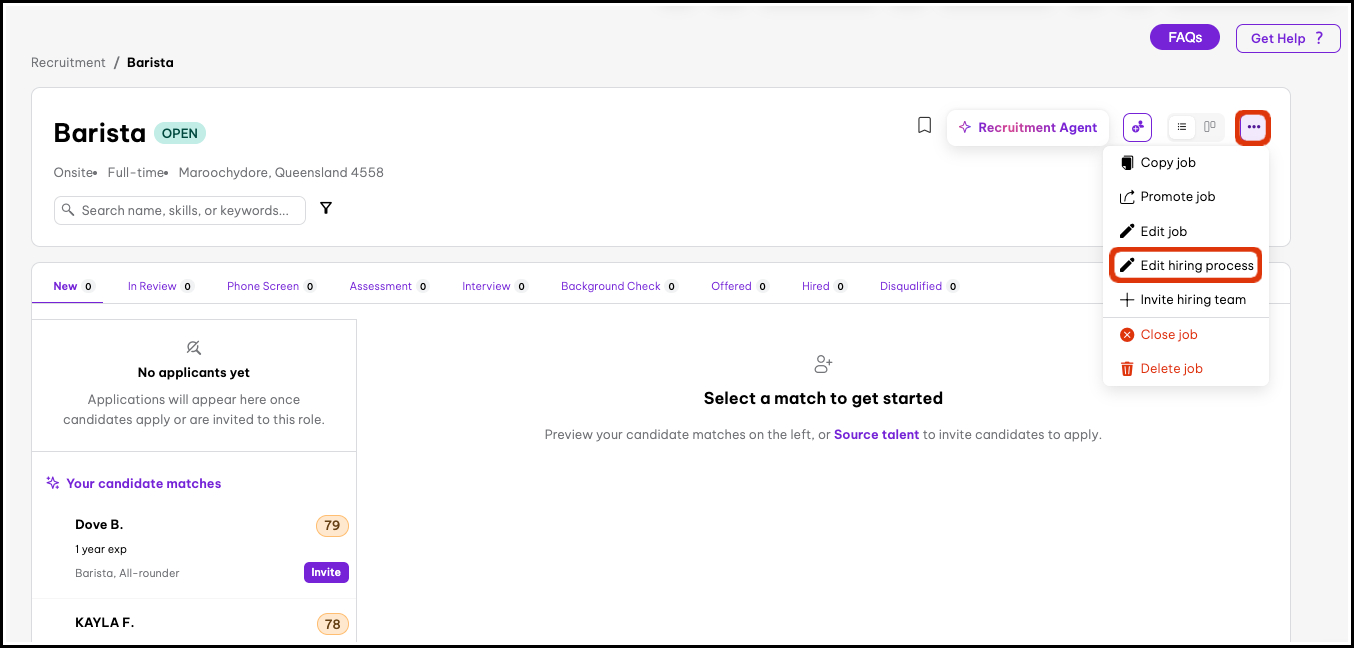Viewport: 1354px width, 648px height.
Task: Click the Promote job share icon
Action: click(1127, 197)
